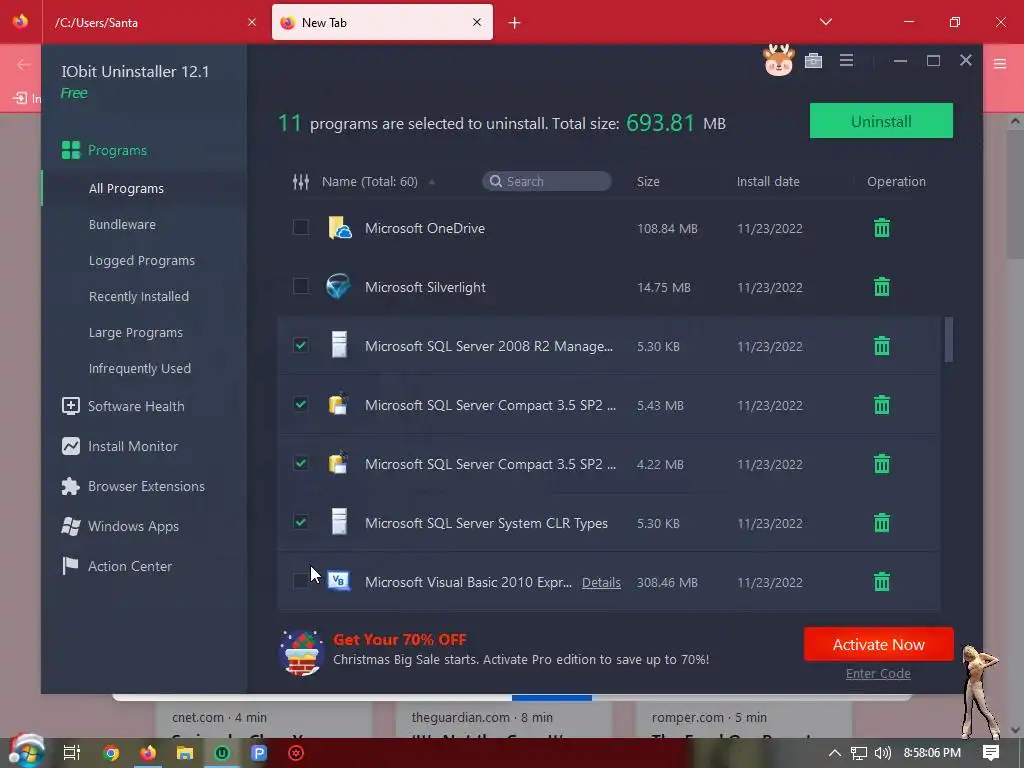Open Firefox list all tabs dropdown

coord(825,22)
